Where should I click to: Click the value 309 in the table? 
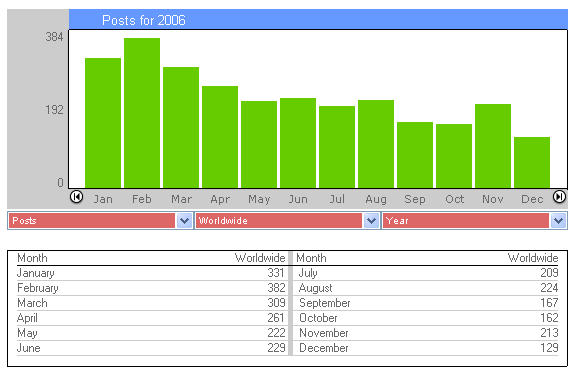click(276, 303)
